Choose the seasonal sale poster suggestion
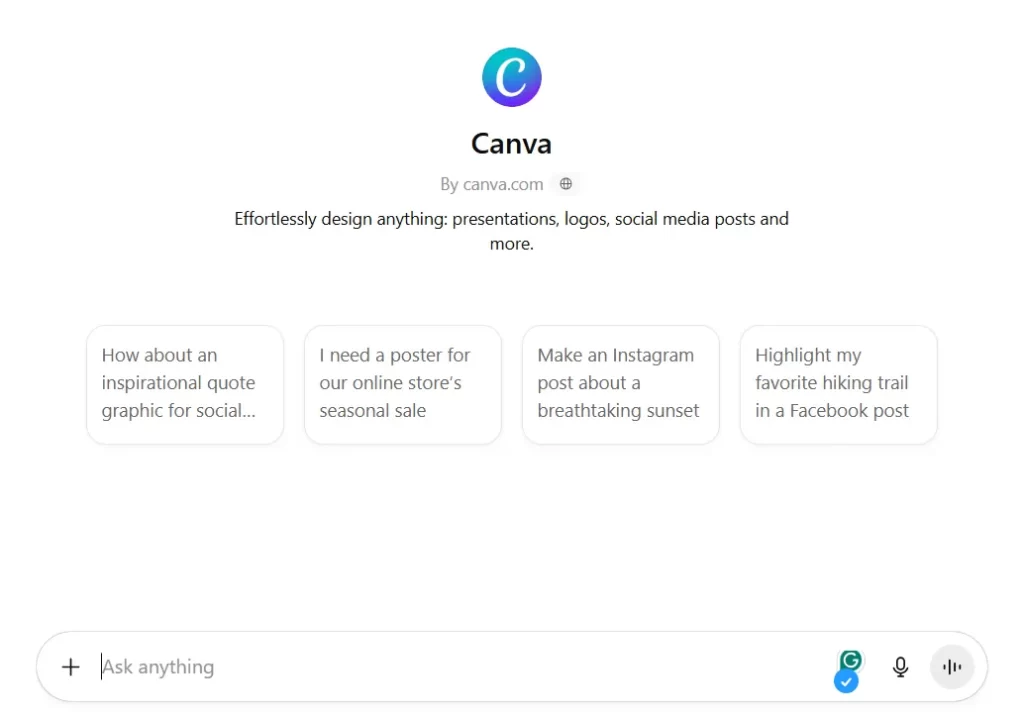 [x=402, y=384]
